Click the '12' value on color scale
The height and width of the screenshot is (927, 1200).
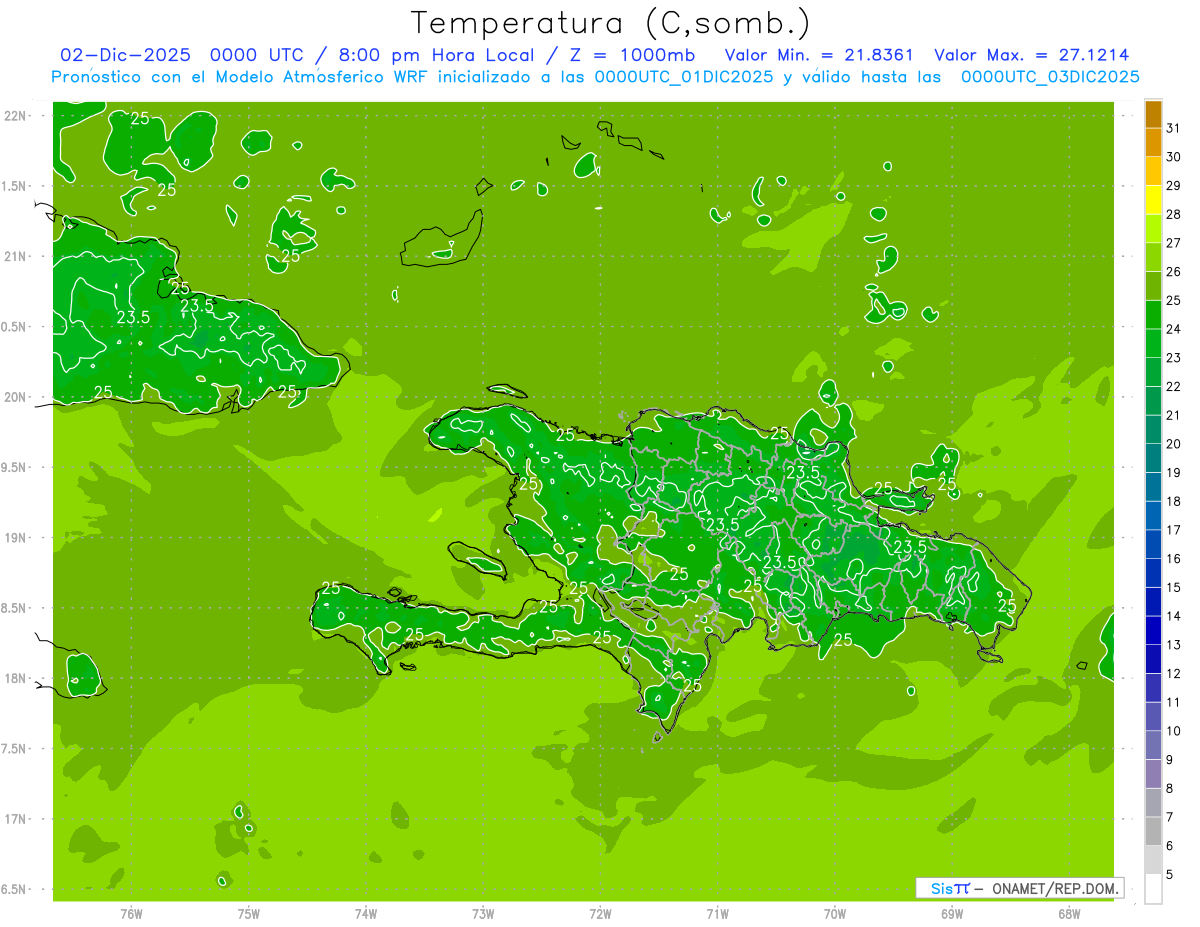(x=1173, y=674)
